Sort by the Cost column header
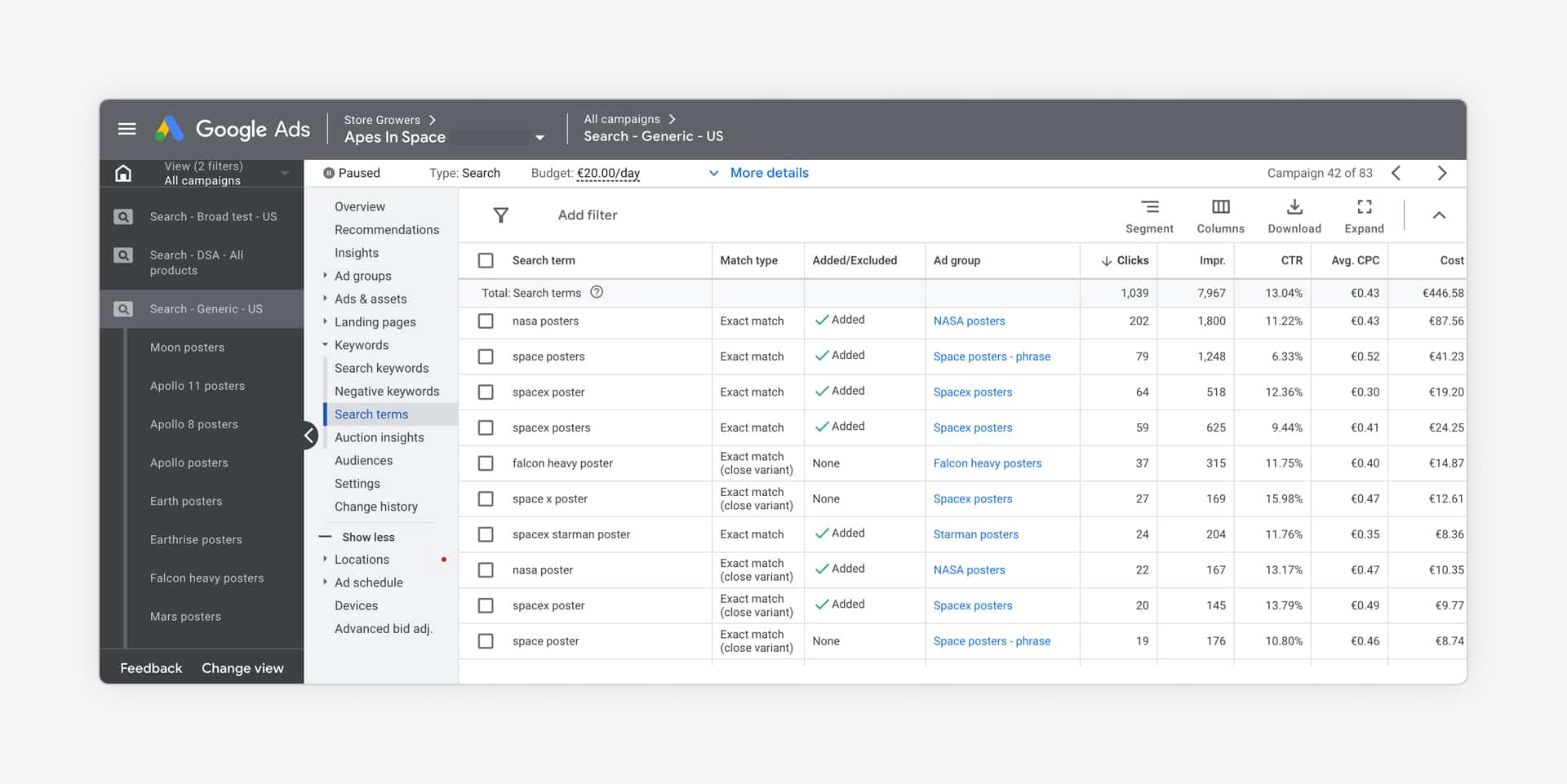The height and width of the screenshot is (784, 1567). pyautogui.click(x=1452, y=260)
